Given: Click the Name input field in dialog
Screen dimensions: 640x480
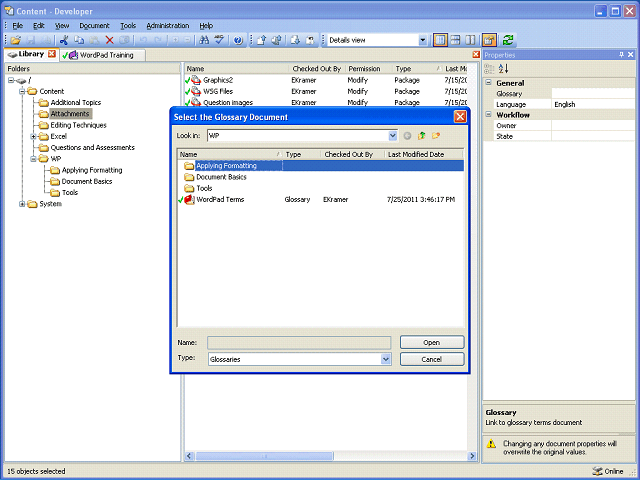Looking at the screenshot, I should tap(299, 342).
